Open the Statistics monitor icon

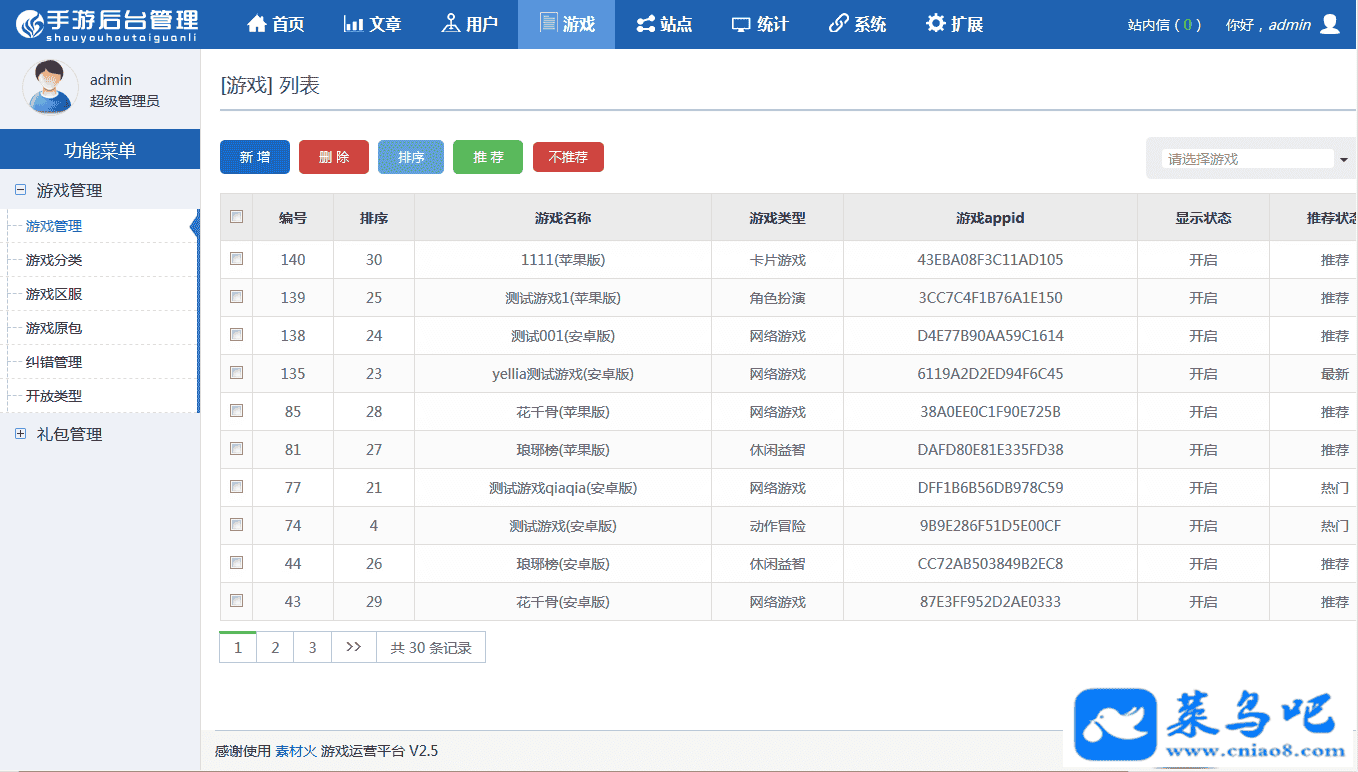coord(741,24)
